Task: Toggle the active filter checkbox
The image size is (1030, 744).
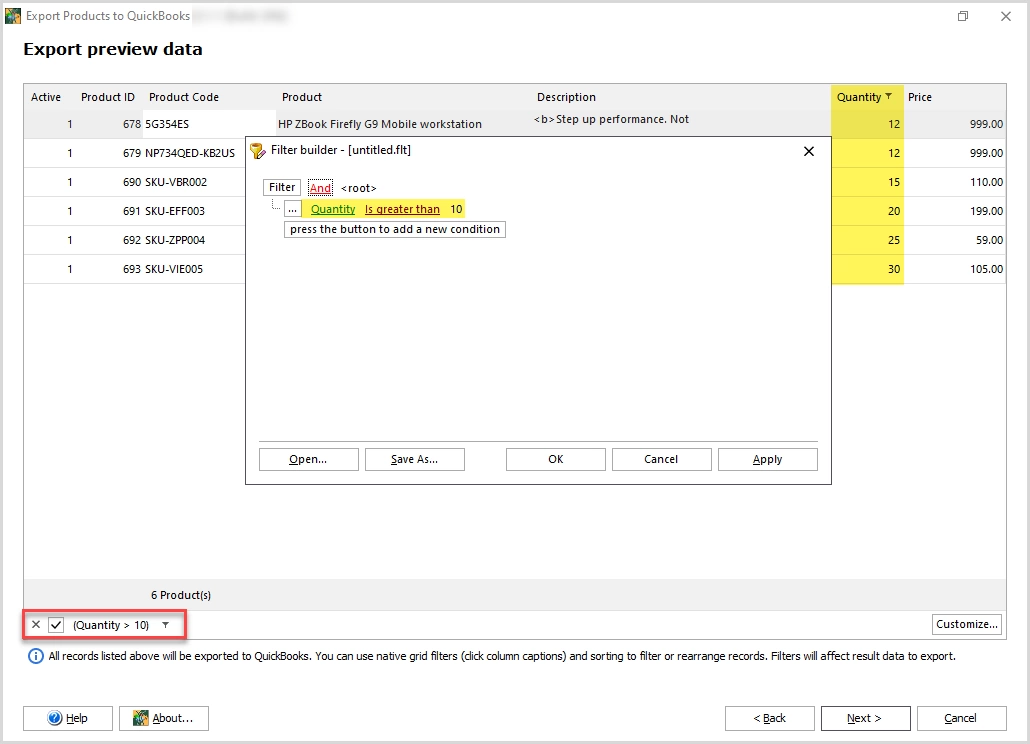Action: (56, 624)
